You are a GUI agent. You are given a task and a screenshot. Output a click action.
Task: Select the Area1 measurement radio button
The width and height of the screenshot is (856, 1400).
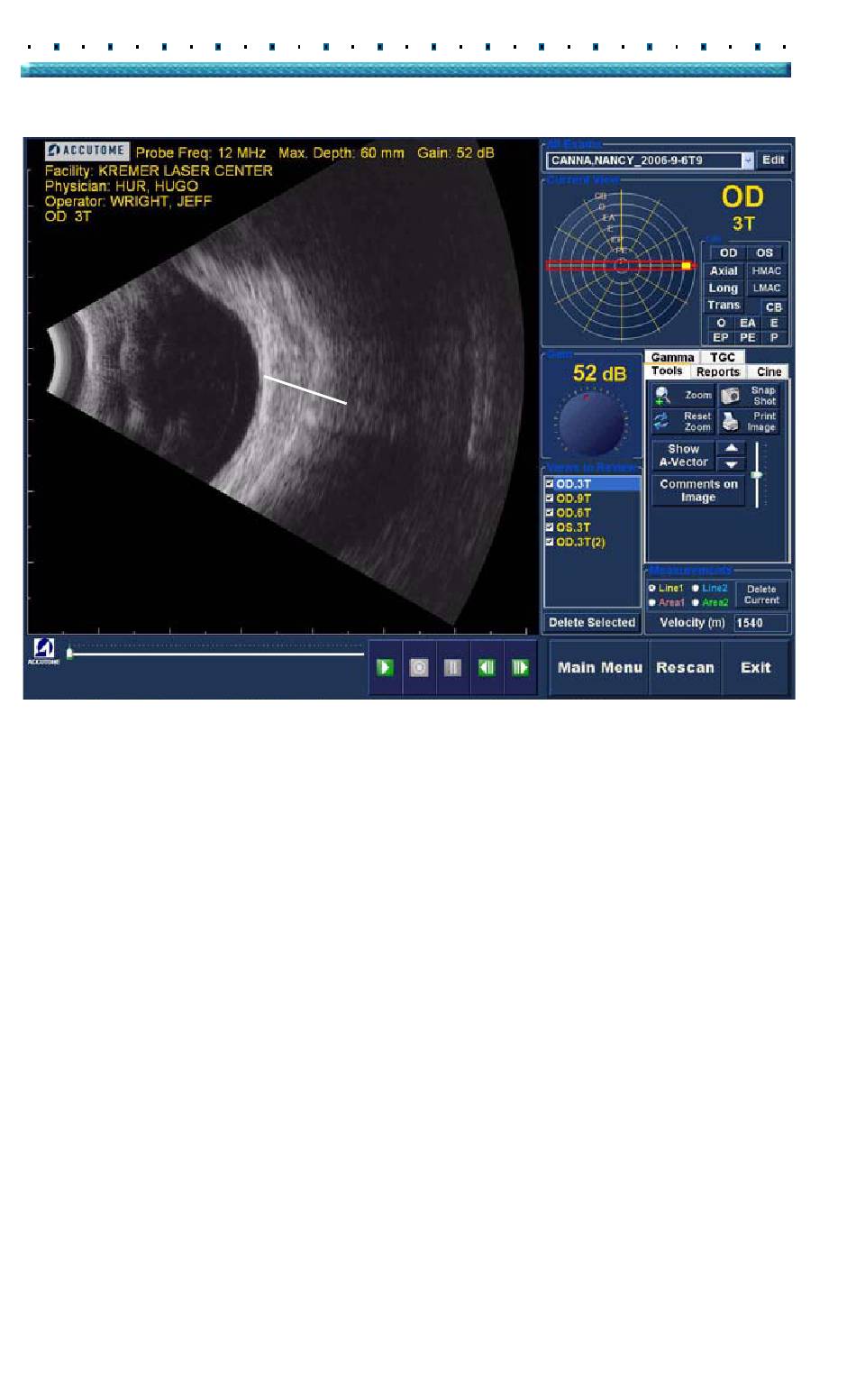pos(652,602)
